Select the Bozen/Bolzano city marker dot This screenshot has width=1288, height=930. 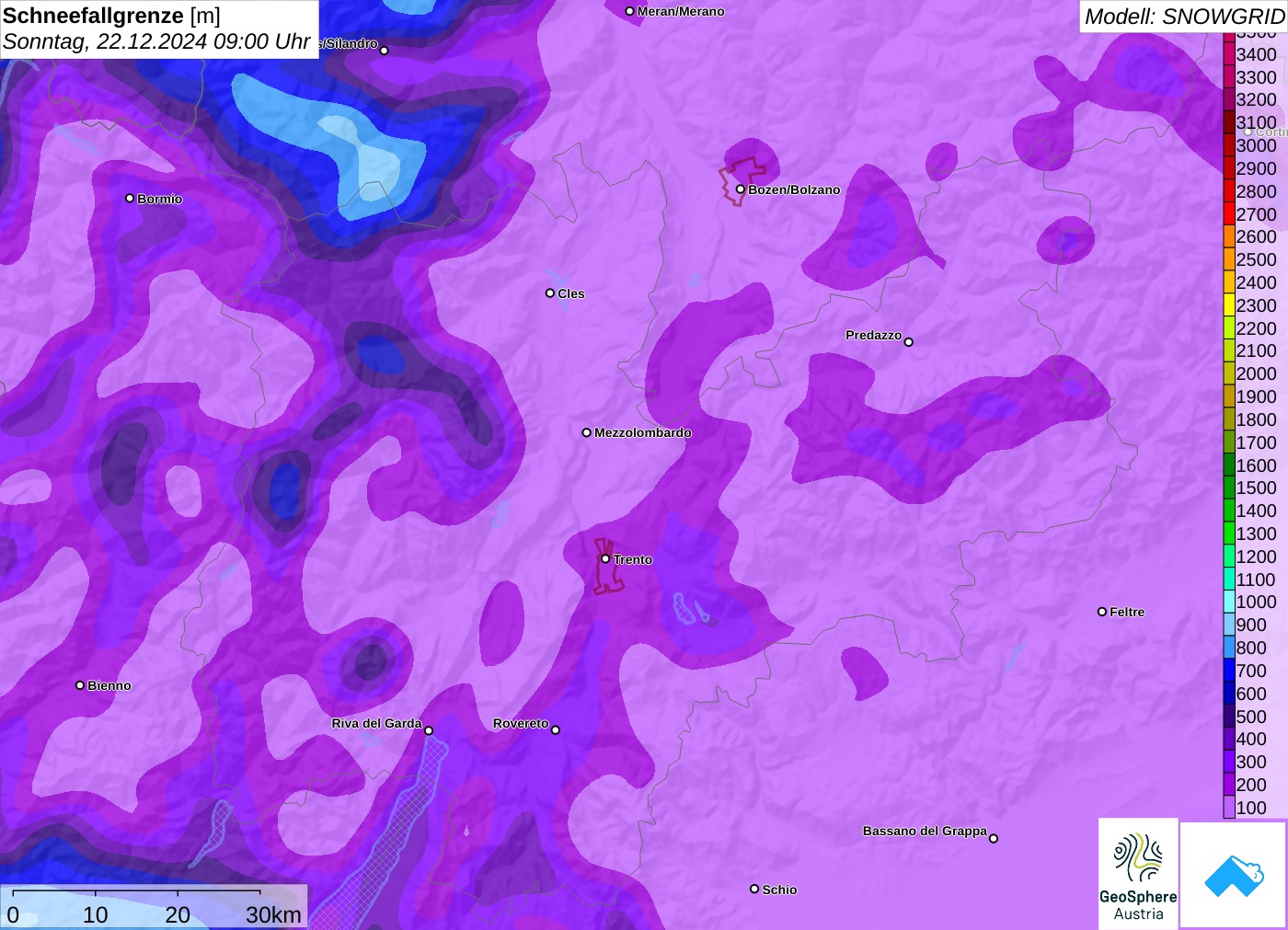pyautogui.click(x=740, y=189)
